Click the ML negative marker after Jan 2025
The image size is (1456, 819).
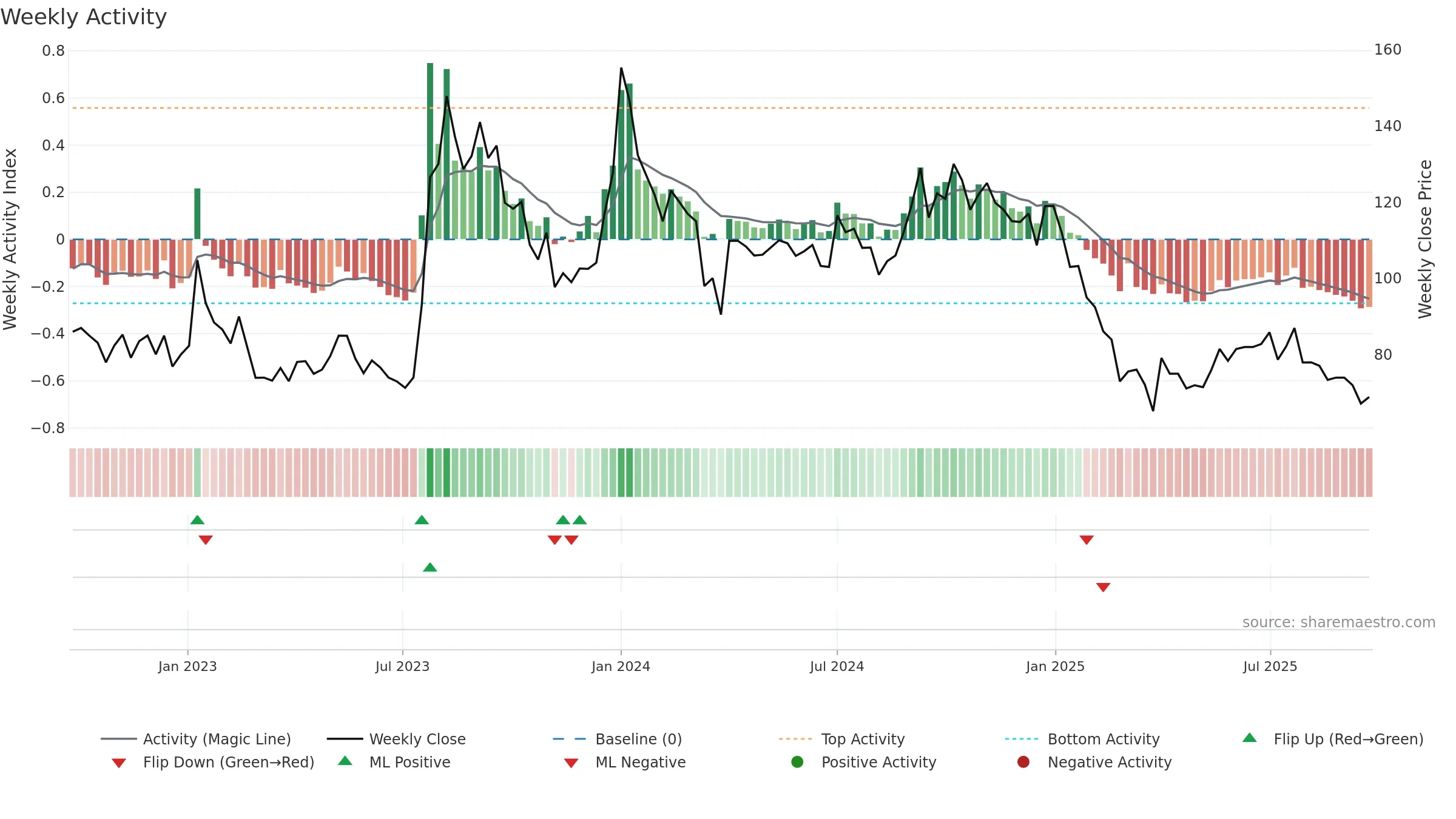[x=1104, y=587]
